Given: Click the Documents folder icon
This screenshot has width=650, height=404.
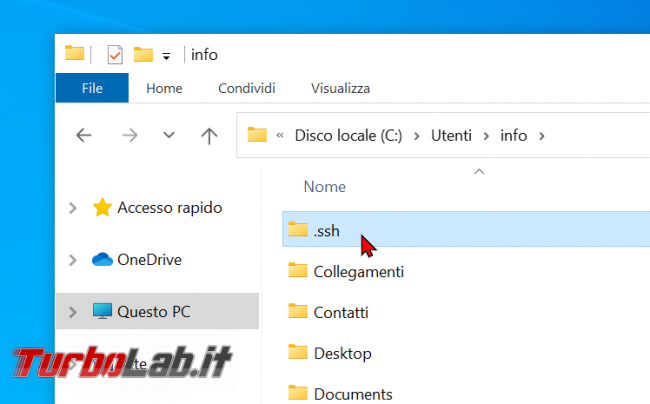Looking at the screenshot, I should [x=298, y=392].
